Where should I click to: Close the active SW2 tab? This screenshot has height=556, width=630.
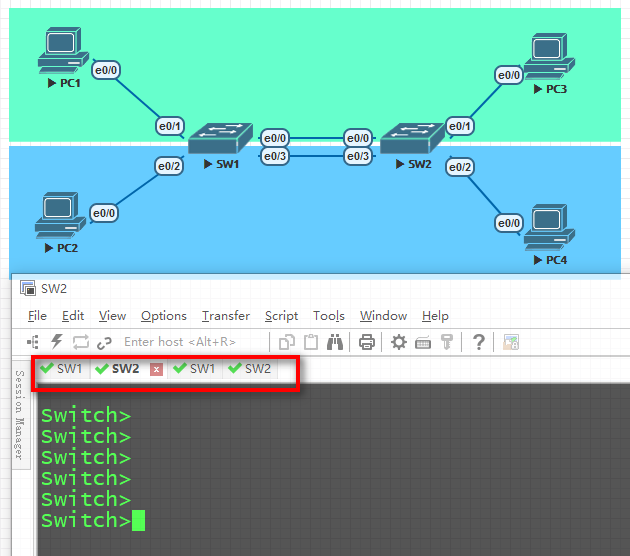point(156,369)
